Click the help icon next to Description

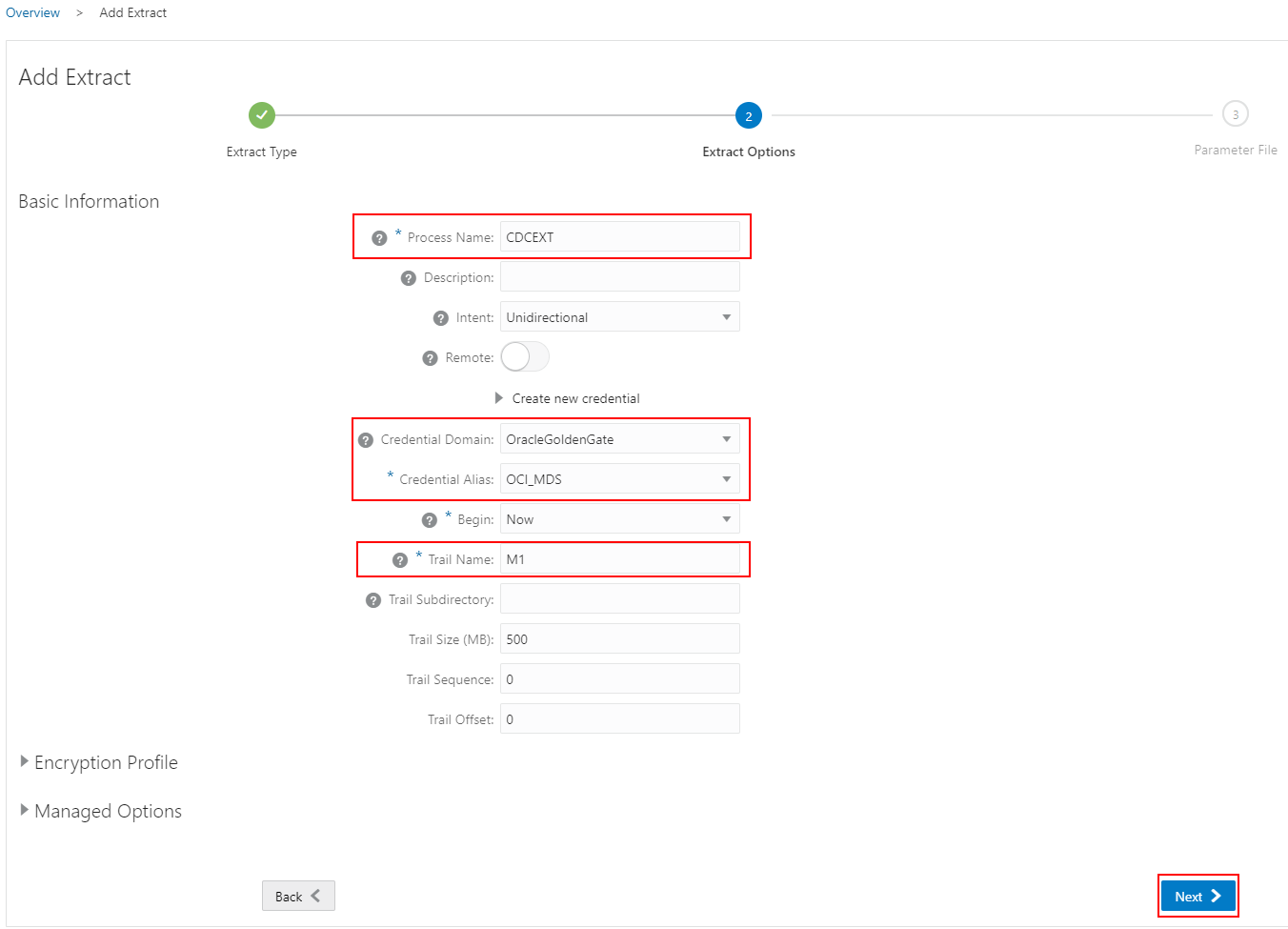(x=409, y=278)
